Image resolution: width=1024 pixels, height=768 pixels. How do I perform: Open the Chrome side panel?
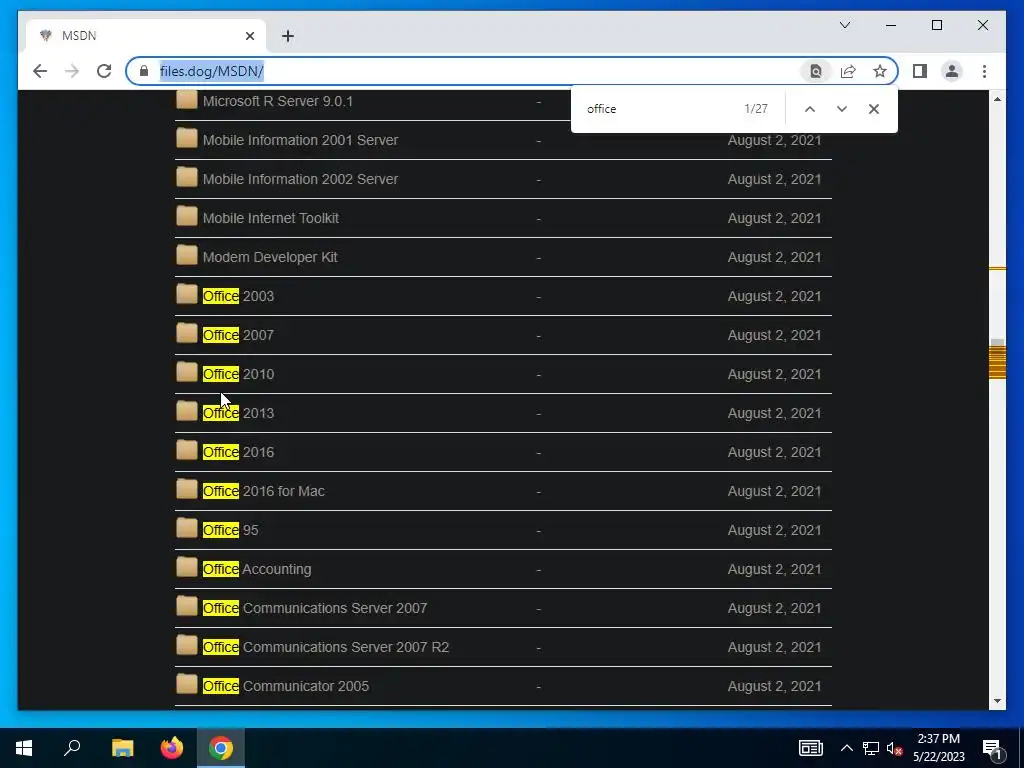pos(920,71)
